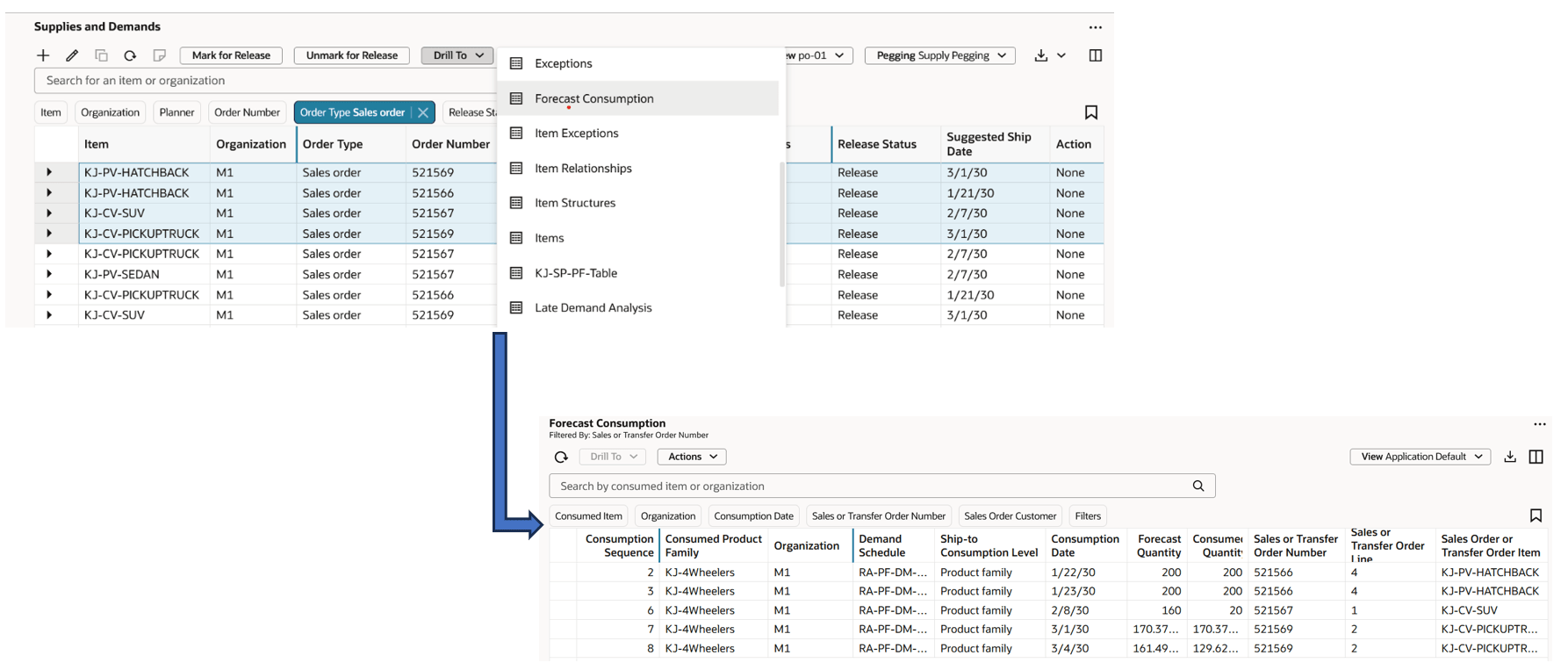Click consumption date 2/8/30 cell
The height and width of the screenshot is (670, 1568).
tap(1086, 610)
